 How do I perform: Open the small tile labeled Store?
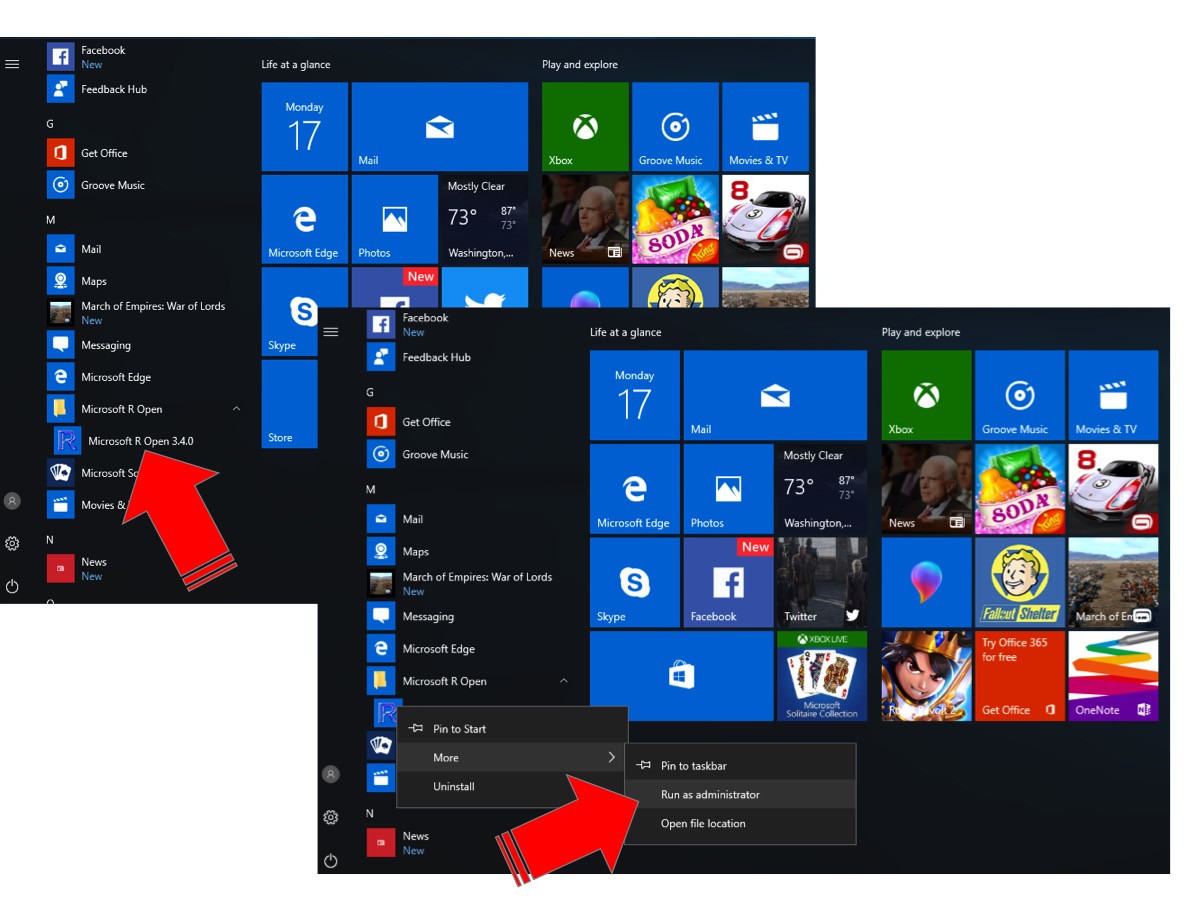[x=288, y=404]
